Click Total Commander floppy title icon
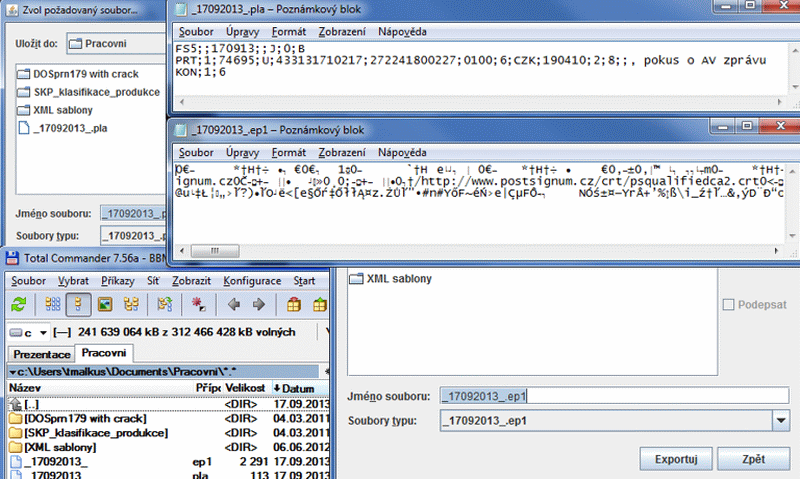This screenshot has height=479, width=800. (x=12, y=258)
